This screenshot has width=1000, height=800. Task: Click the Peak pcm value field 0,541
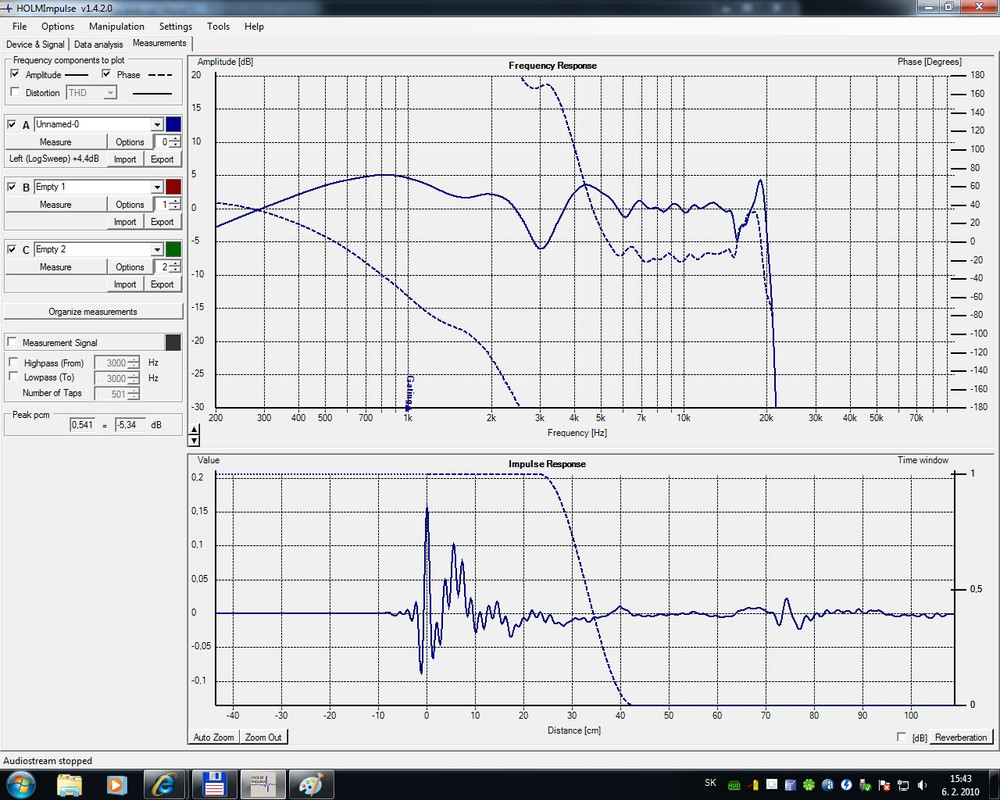[82, 425]
